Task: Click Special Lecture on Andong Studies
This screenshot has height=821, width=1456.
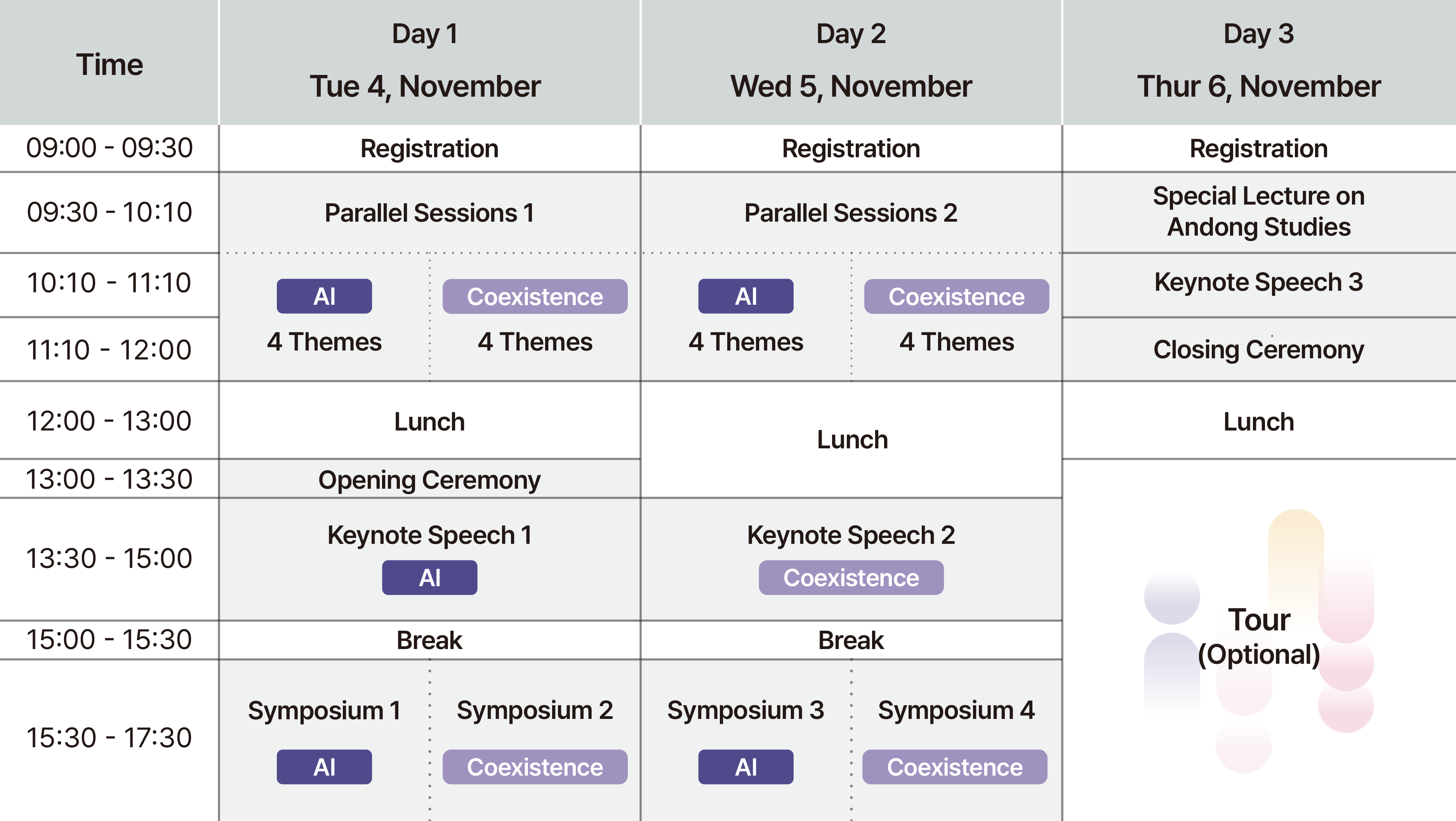Action: click(1258, 211)
